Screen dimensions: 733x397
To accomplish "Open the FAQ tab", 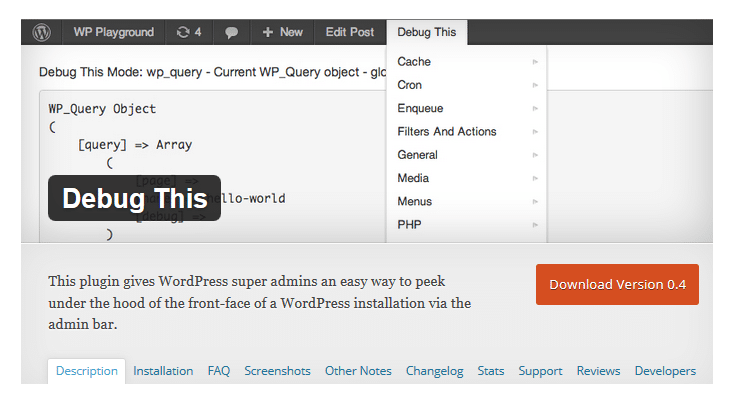I will pos(219,371).
